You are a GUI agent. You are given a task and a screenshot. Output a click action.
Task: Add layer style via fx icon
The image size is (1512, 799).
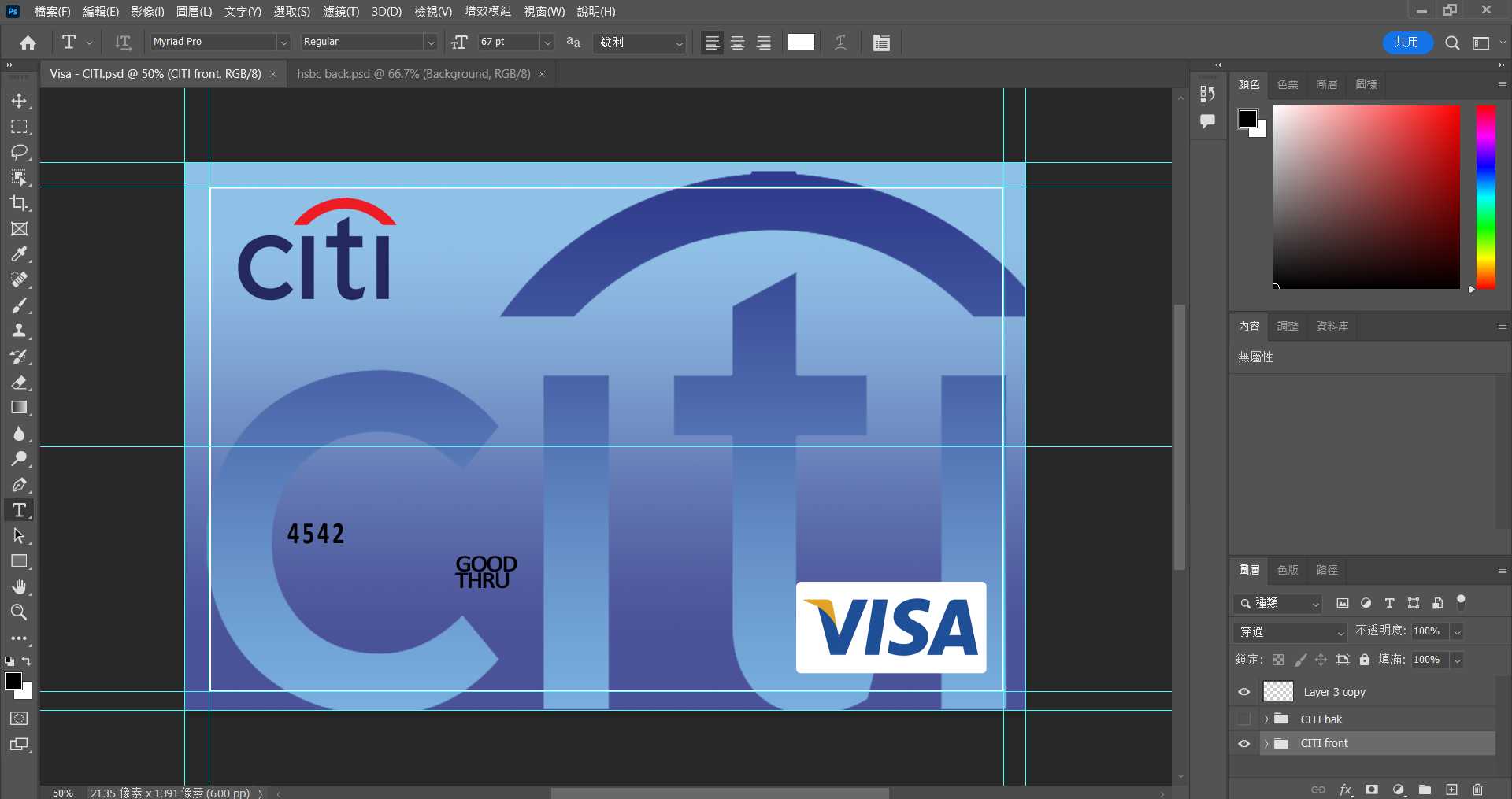pyautogui.click(x=1346, y=790)
